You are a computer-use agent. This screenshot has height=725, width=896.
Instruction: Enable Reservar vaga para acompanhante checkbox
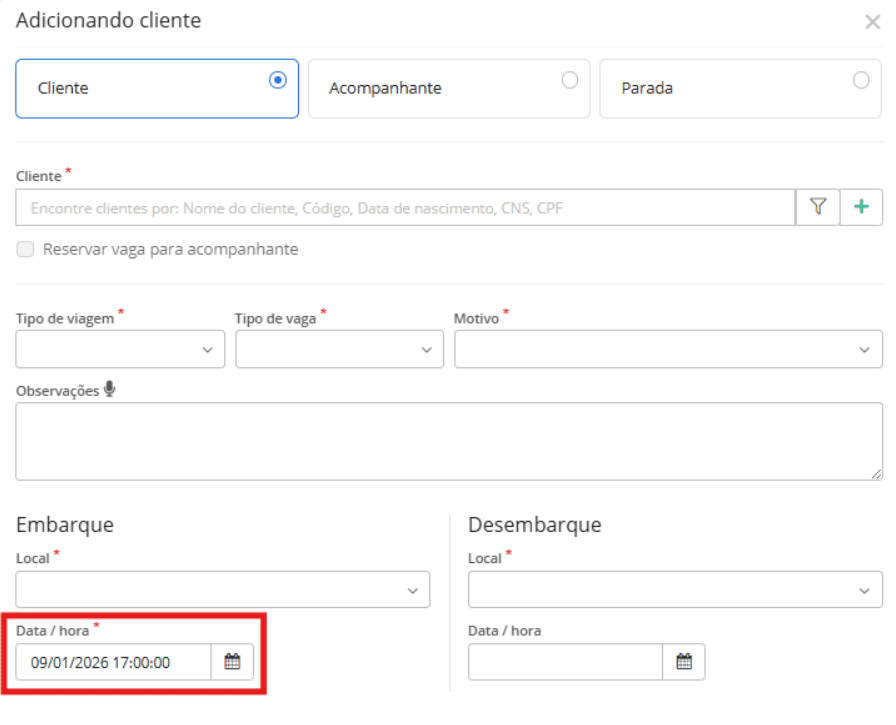pyautogui.click(x=25, y=250)
